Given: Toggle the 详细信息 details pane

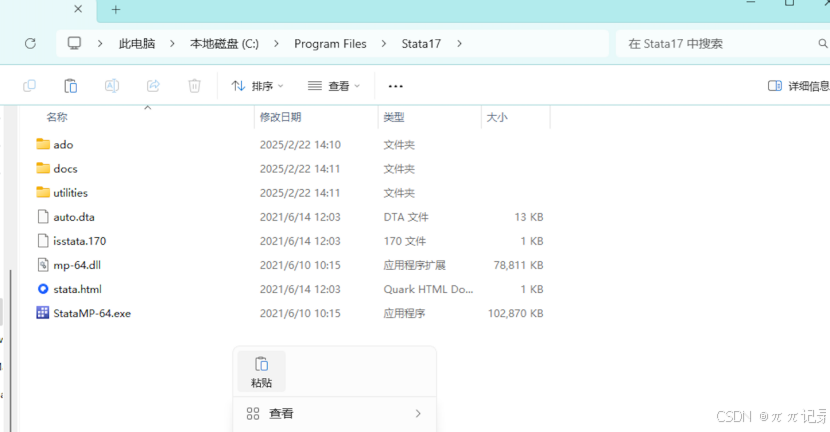Looking at the screenshot, I should [x=798, y=86].
